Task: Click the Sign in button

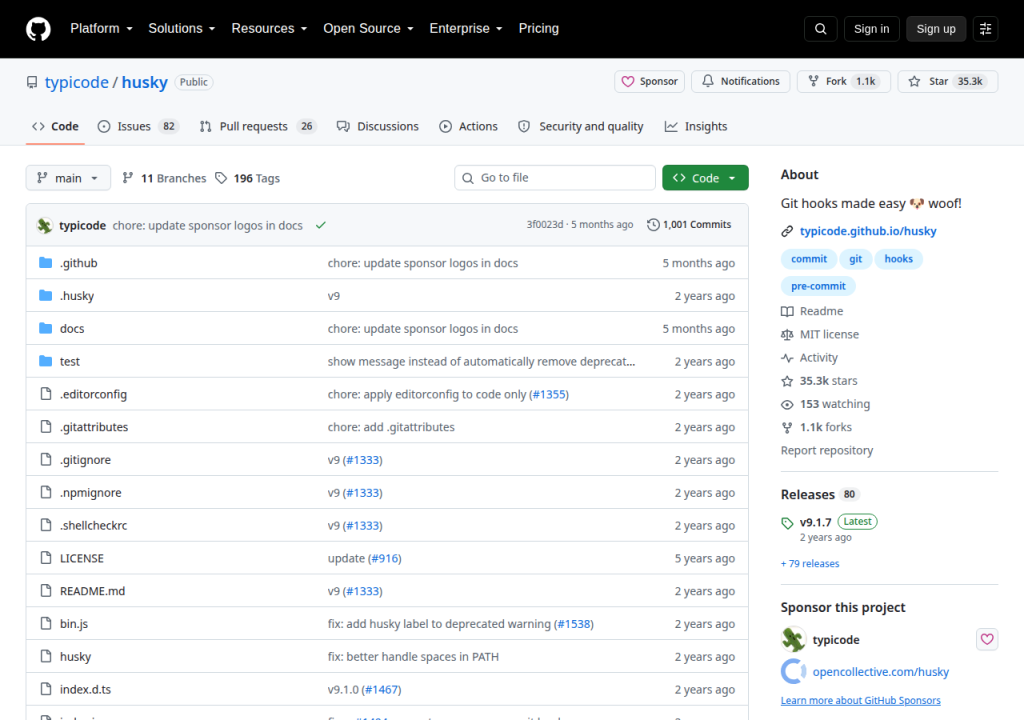Action: tap(871, 29)
